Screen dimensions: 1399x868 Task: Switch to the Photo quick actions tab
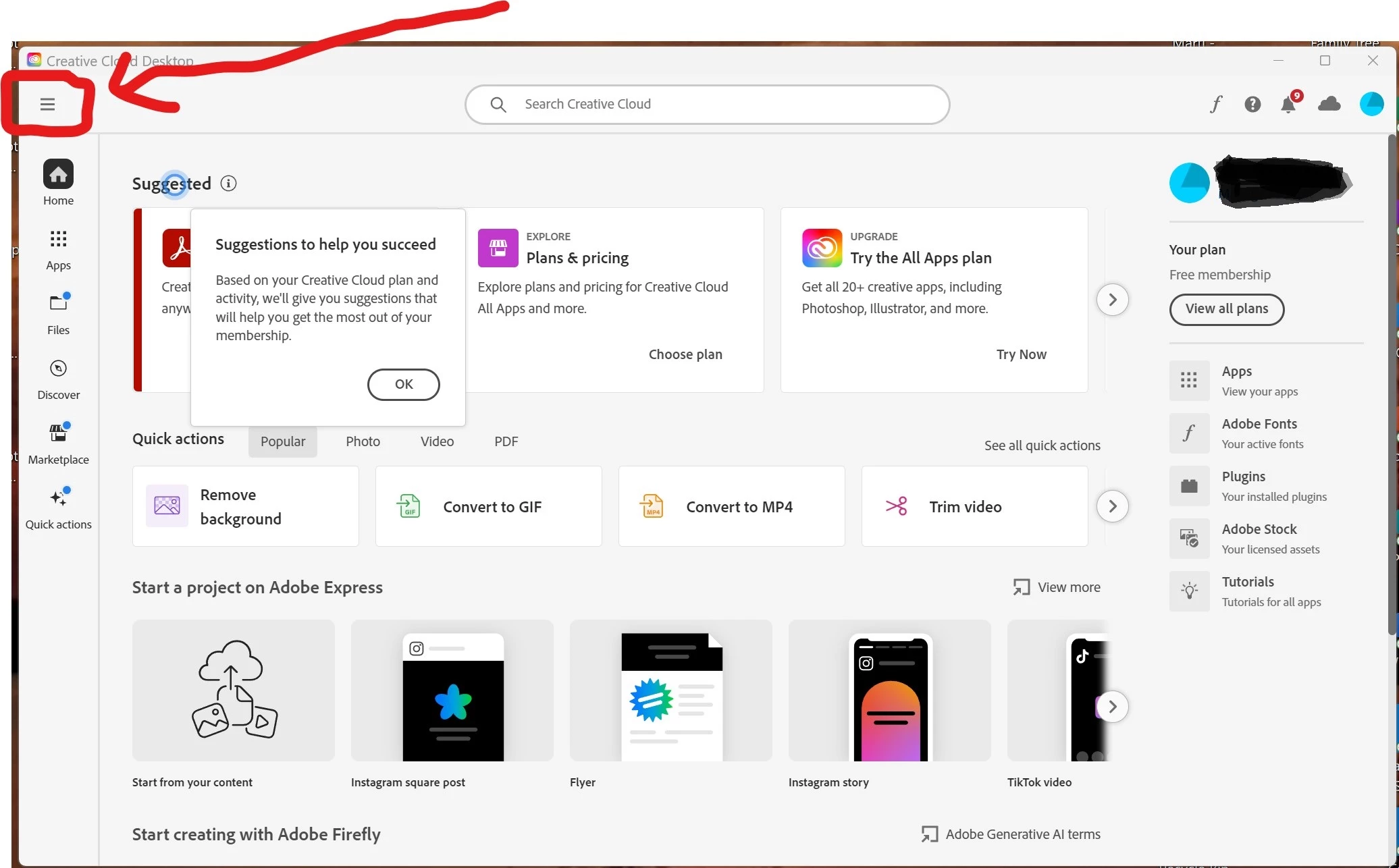pyautogui.click(x=363, y=441)
